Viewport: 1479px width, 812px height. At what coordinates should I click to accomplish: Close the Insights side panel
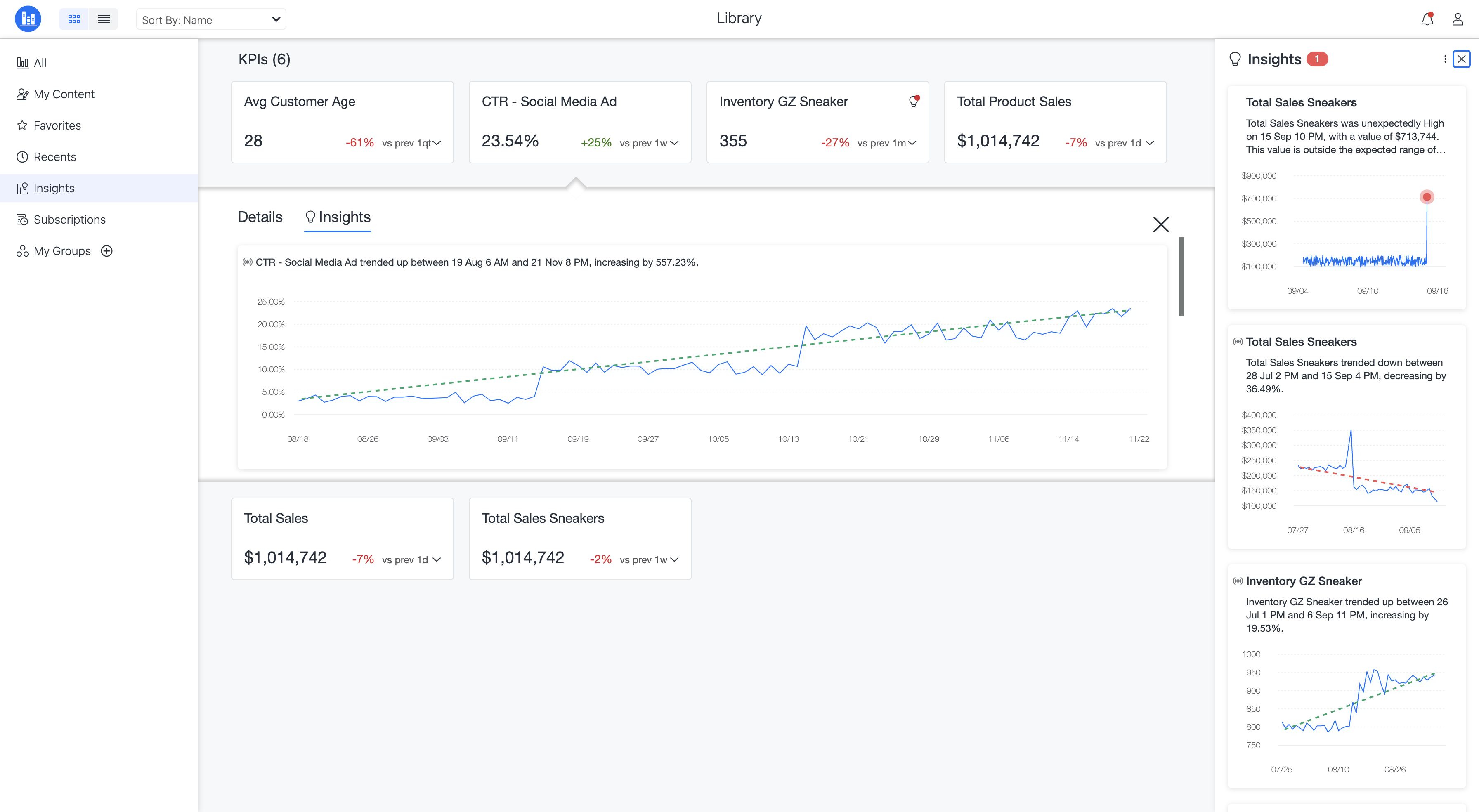coord(1461,59)
